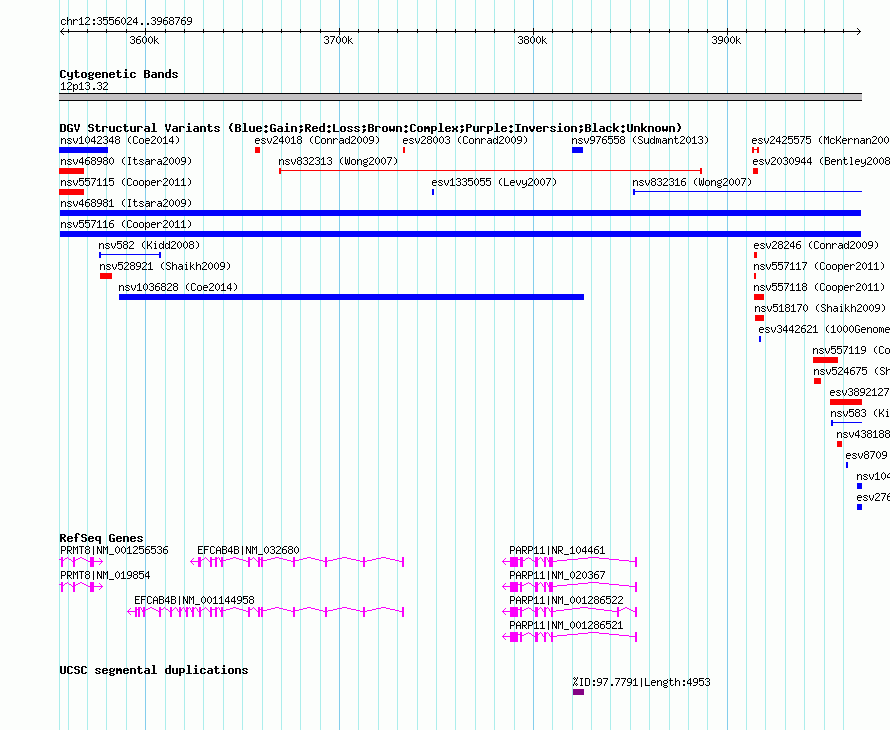The width and height of the screenshot is (890, 730).
Task: Click the 3900k ruler tick label
Action: 726,40
